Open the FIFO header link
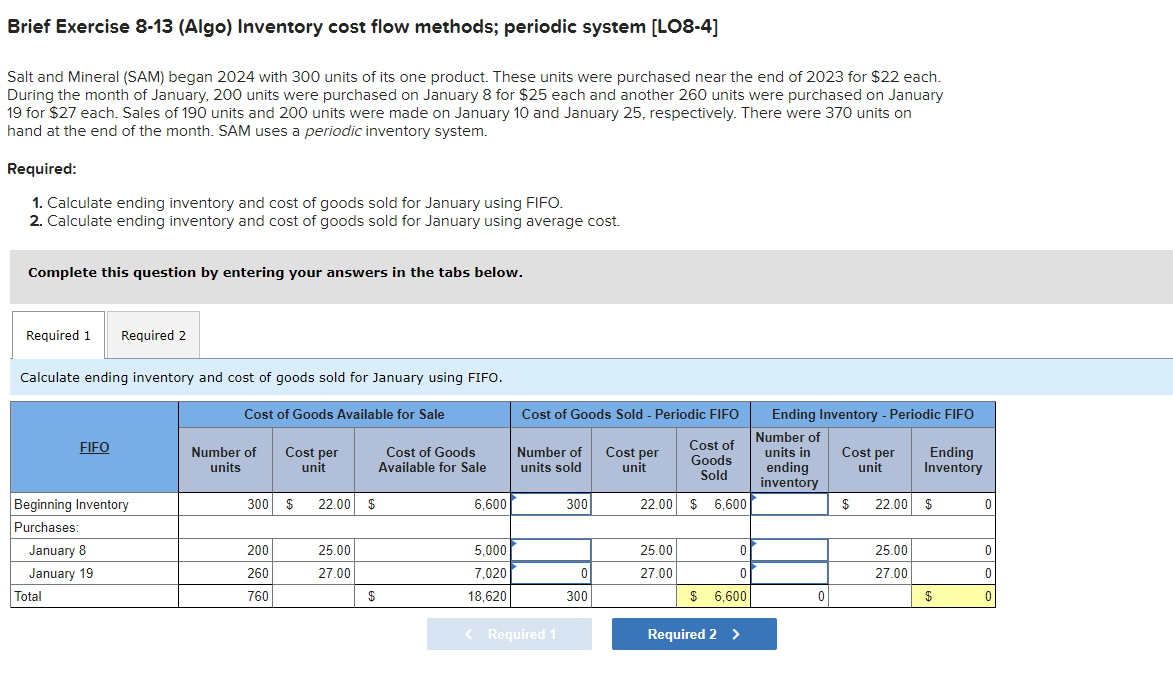1173x673 pixels. click(x=93, y=447)
